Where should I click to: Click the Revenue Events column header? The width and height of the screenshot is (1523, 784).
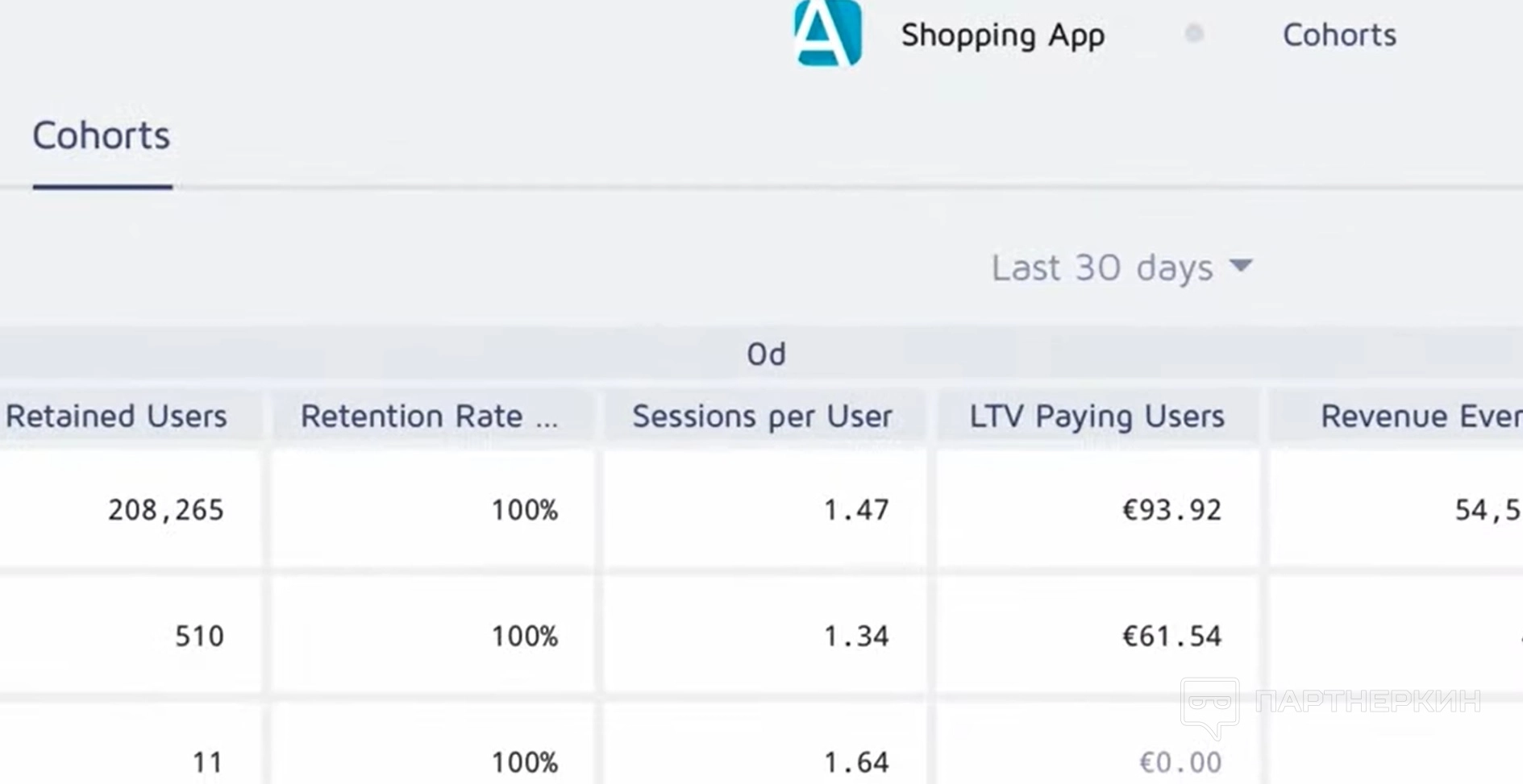click(x=1419, y=416)
